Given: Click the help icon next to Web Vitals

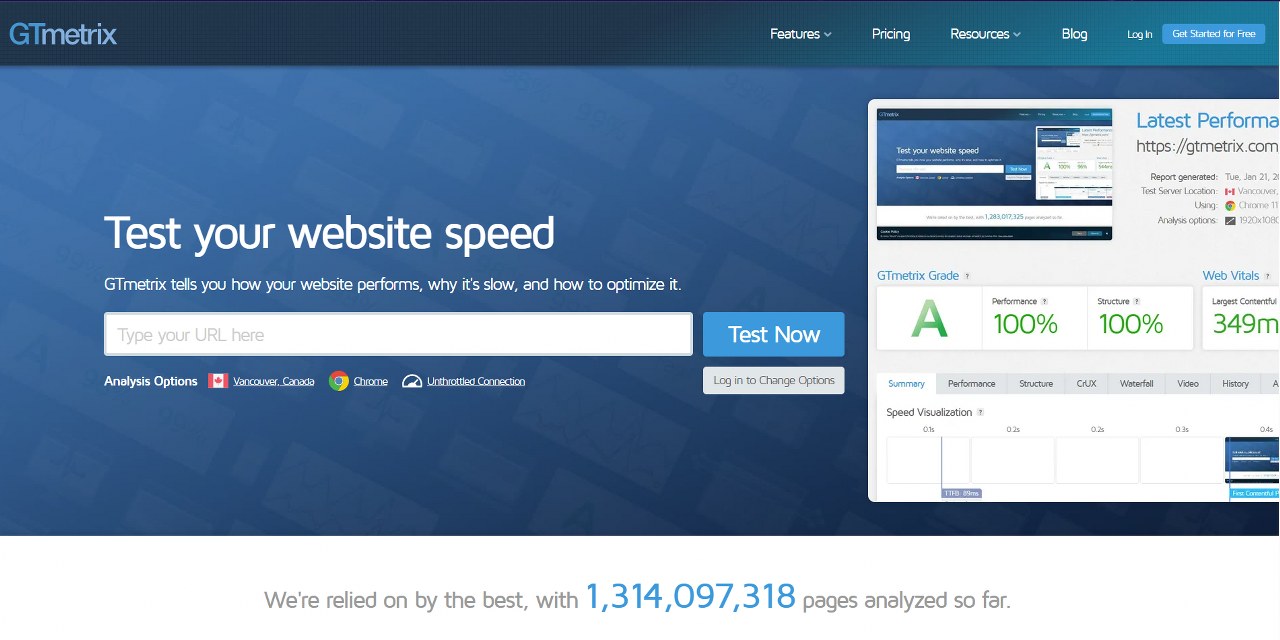Looking at the screenshot, I should pos(1269,276).
